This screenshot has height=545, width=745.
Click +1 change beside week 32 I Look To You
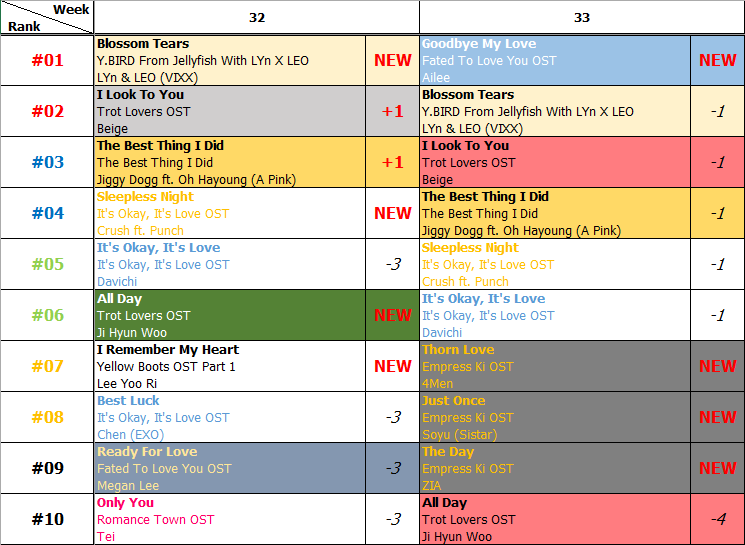[x=392, y=111]
